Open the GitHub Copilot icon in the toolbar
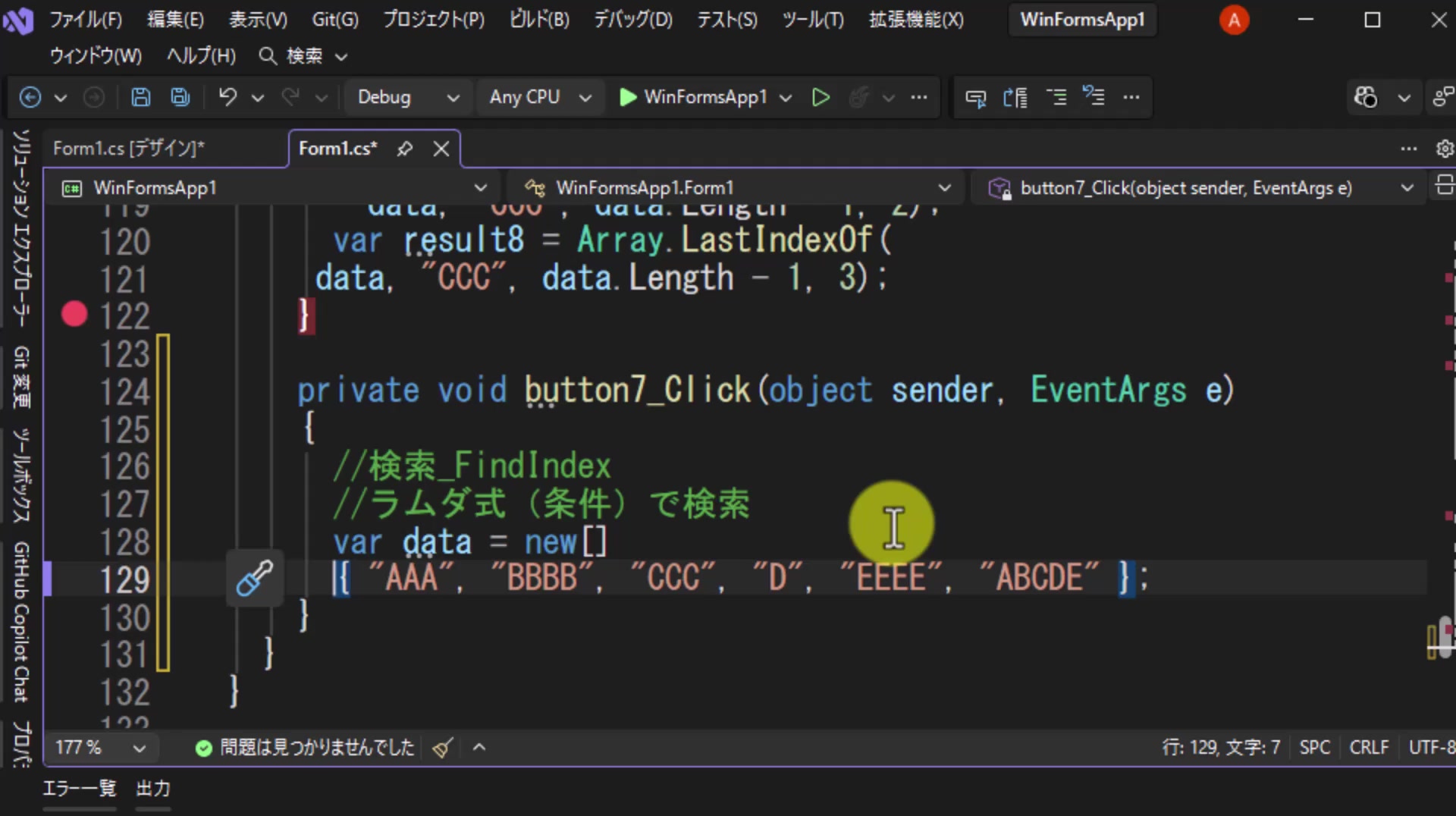1456x816 pixels. tap(1366, 97)
